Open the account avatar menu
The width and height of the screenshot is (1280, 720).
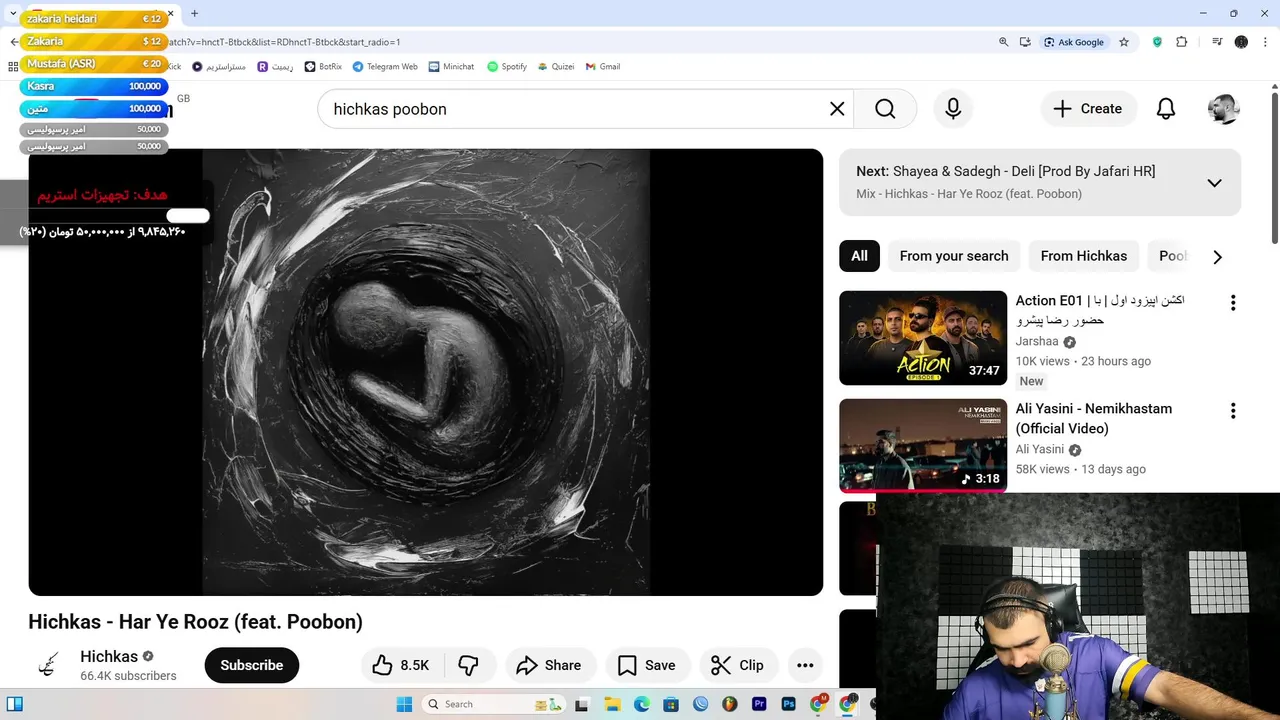pyautogui.click(x=1224, y=109)
